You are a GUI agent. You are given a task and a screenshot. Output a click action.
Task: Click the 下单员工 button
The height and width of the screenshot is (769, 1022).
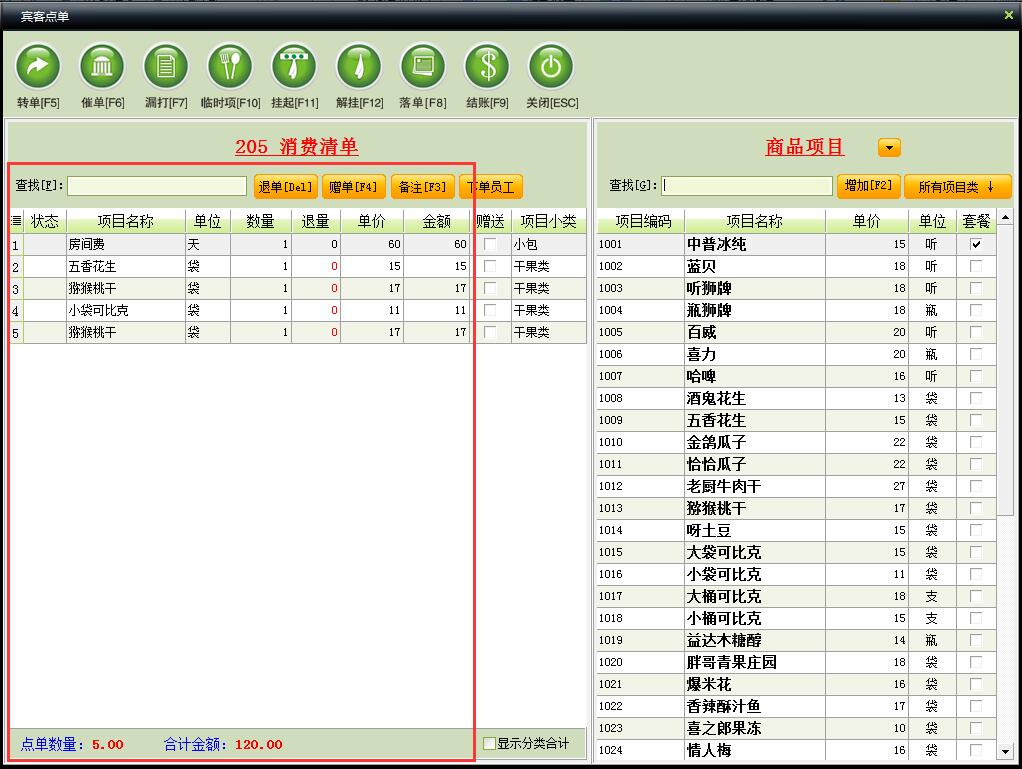(491, 187)
